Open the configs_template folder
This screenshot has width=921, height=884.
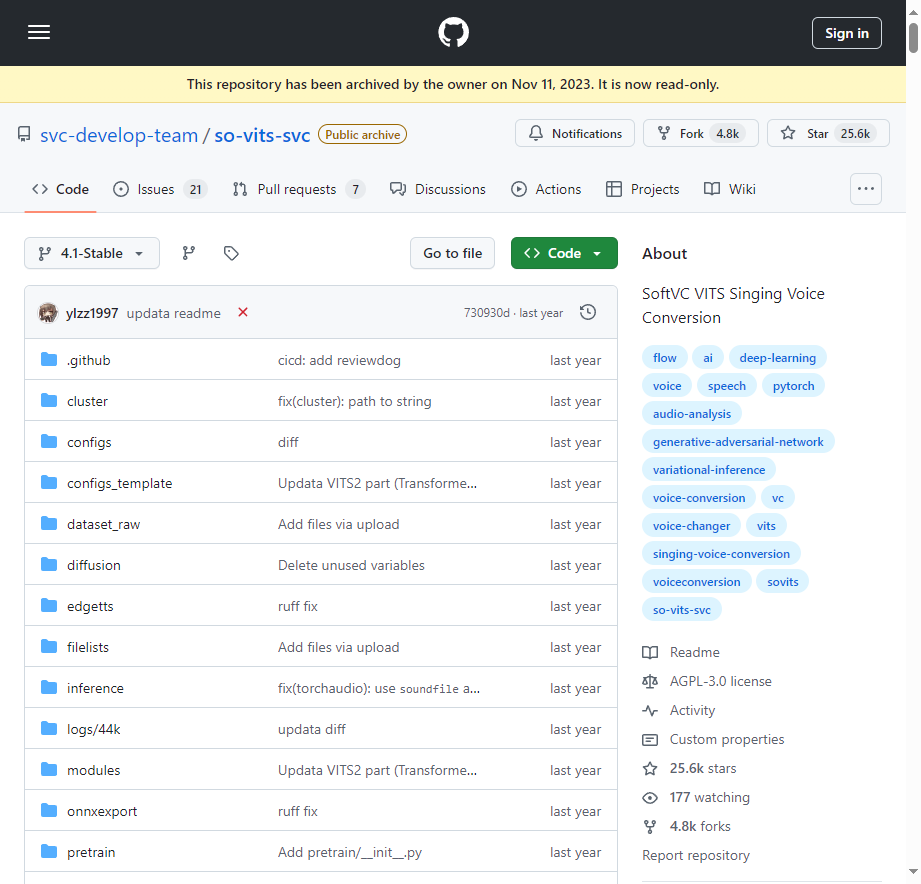click(119, 483)
